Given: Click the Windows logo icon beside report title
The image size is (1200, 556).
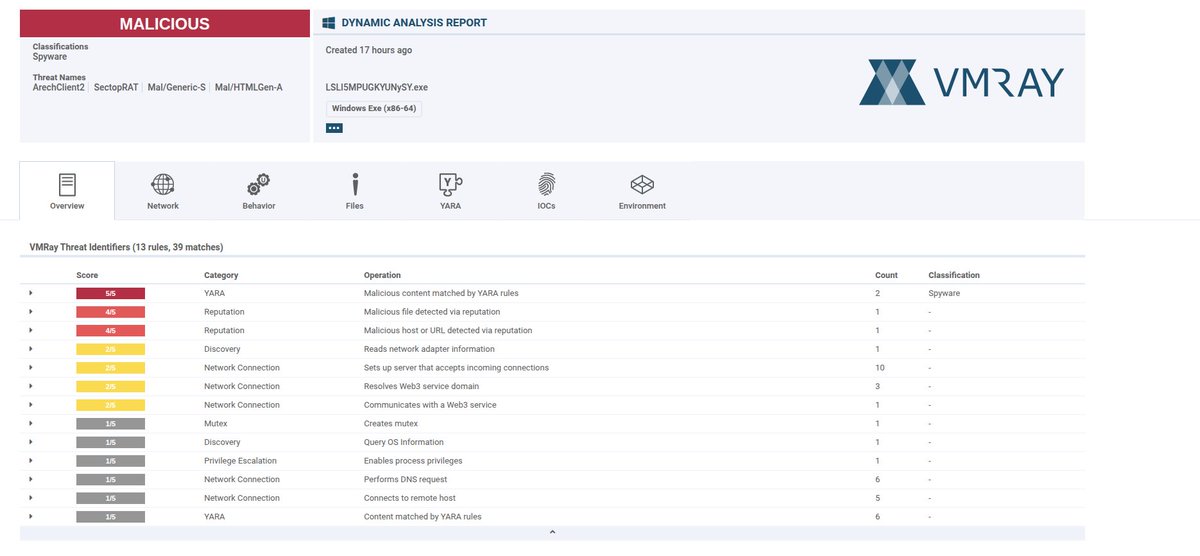Looking at the screenshot, I should point(328,22).
